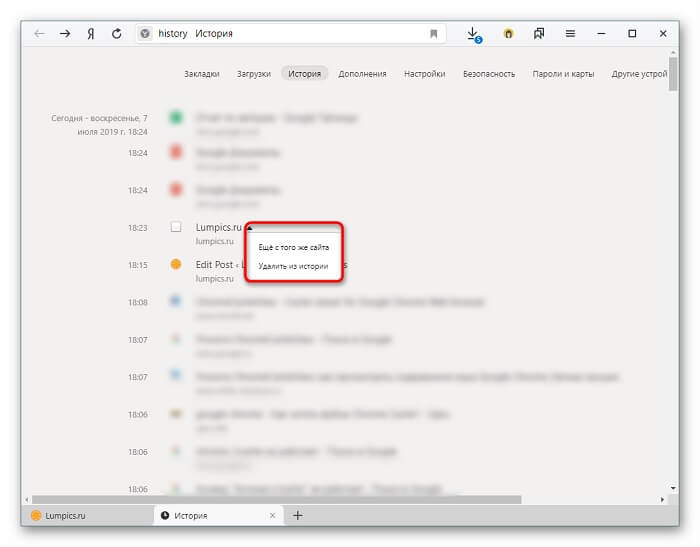Open the Загрузки section
The height and width of the screenshot is (547, 700).
254,74
